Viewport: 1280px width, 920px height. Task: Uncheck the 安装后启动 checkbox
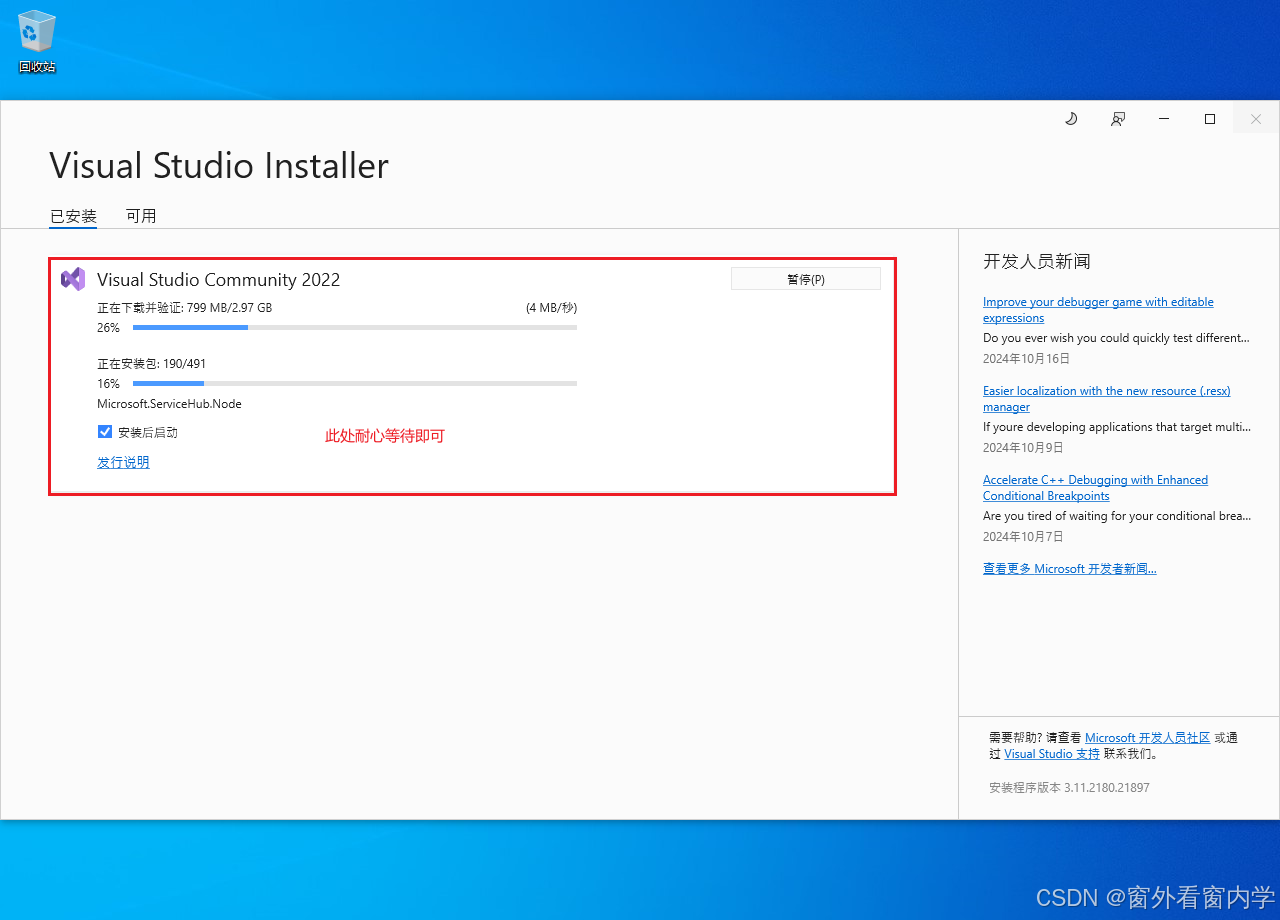click(x=105, y=432)
